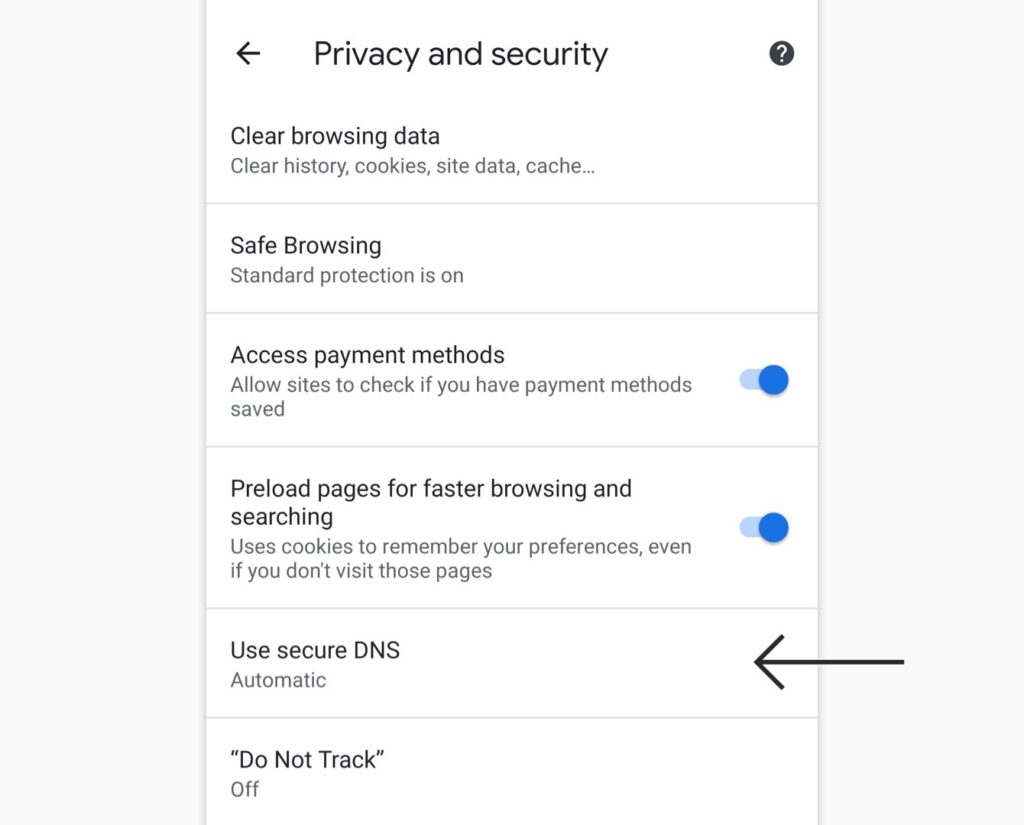The height and width of the screenshot is (825, 1024).
Task: Click the Access payment methods label
Action: point(367,355)
